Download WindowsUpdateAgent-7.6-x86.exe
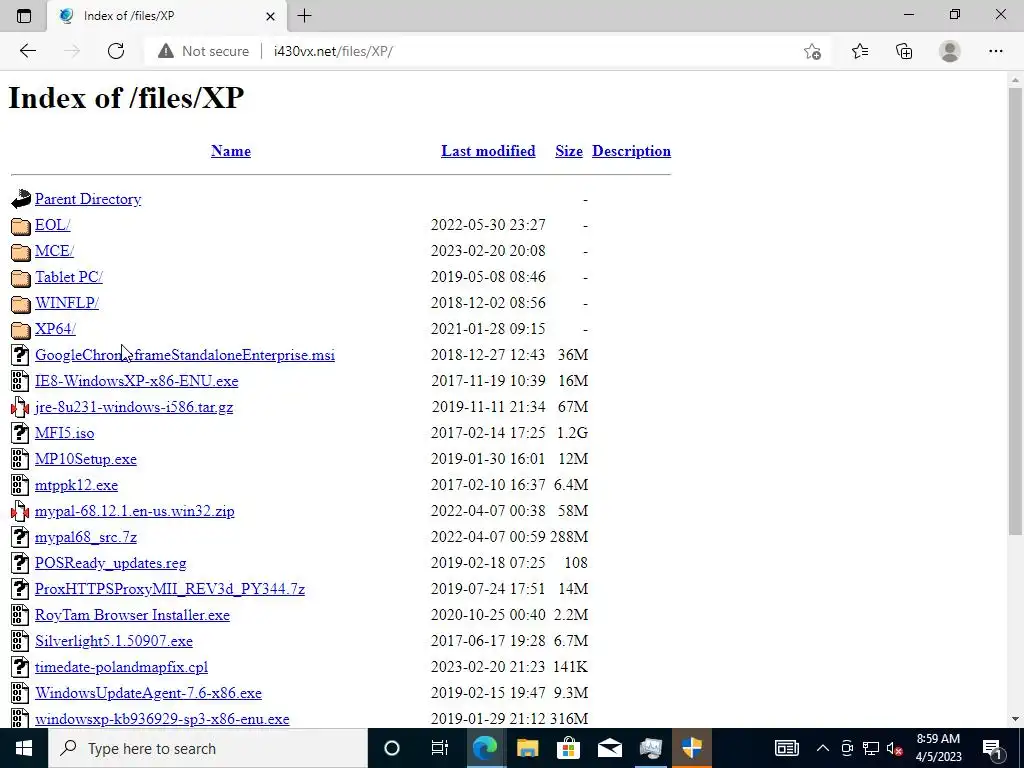This screenshot has width=1024, height=768. click(148, 693)
